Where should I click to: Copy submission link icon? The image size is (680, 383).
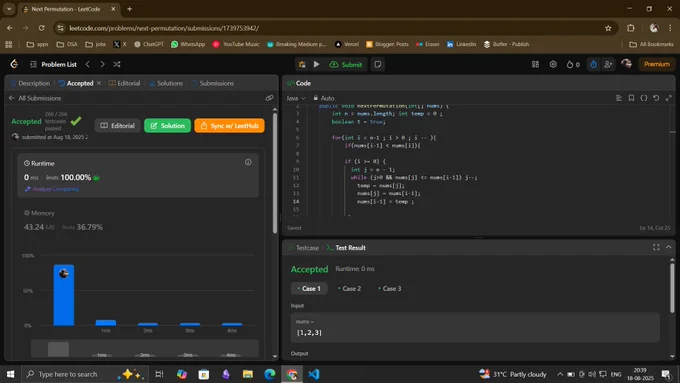click(269, 98)
